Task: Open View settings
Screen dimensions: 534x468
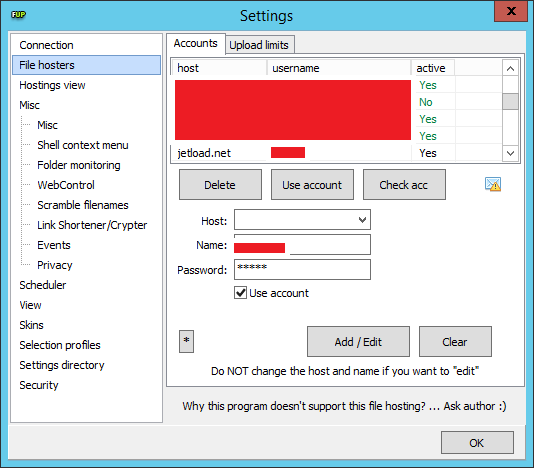Action: pyautogui.click(x=30, y=305)
